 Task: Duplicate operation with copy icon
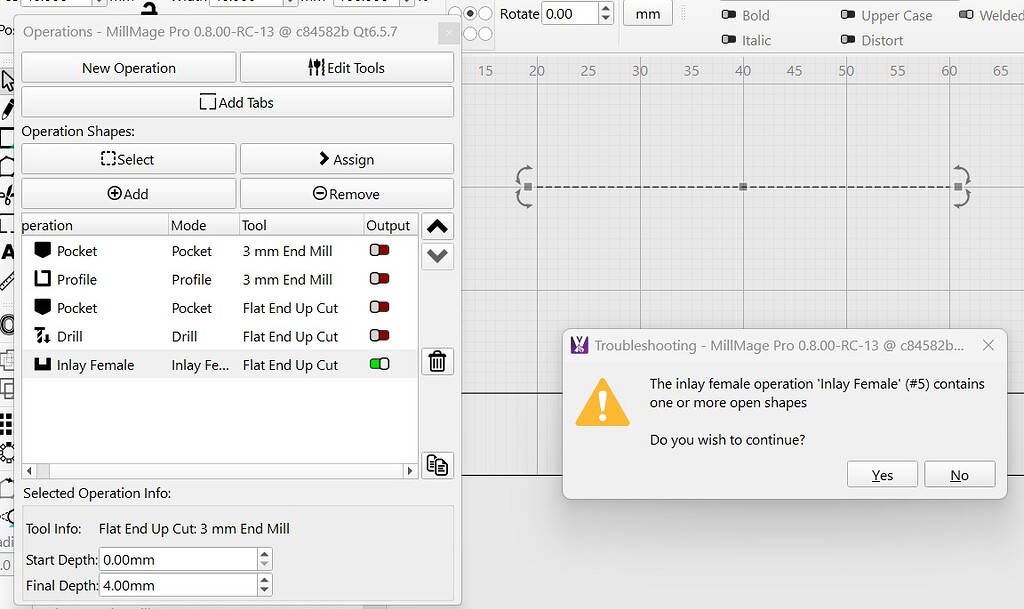pos(438,465)
